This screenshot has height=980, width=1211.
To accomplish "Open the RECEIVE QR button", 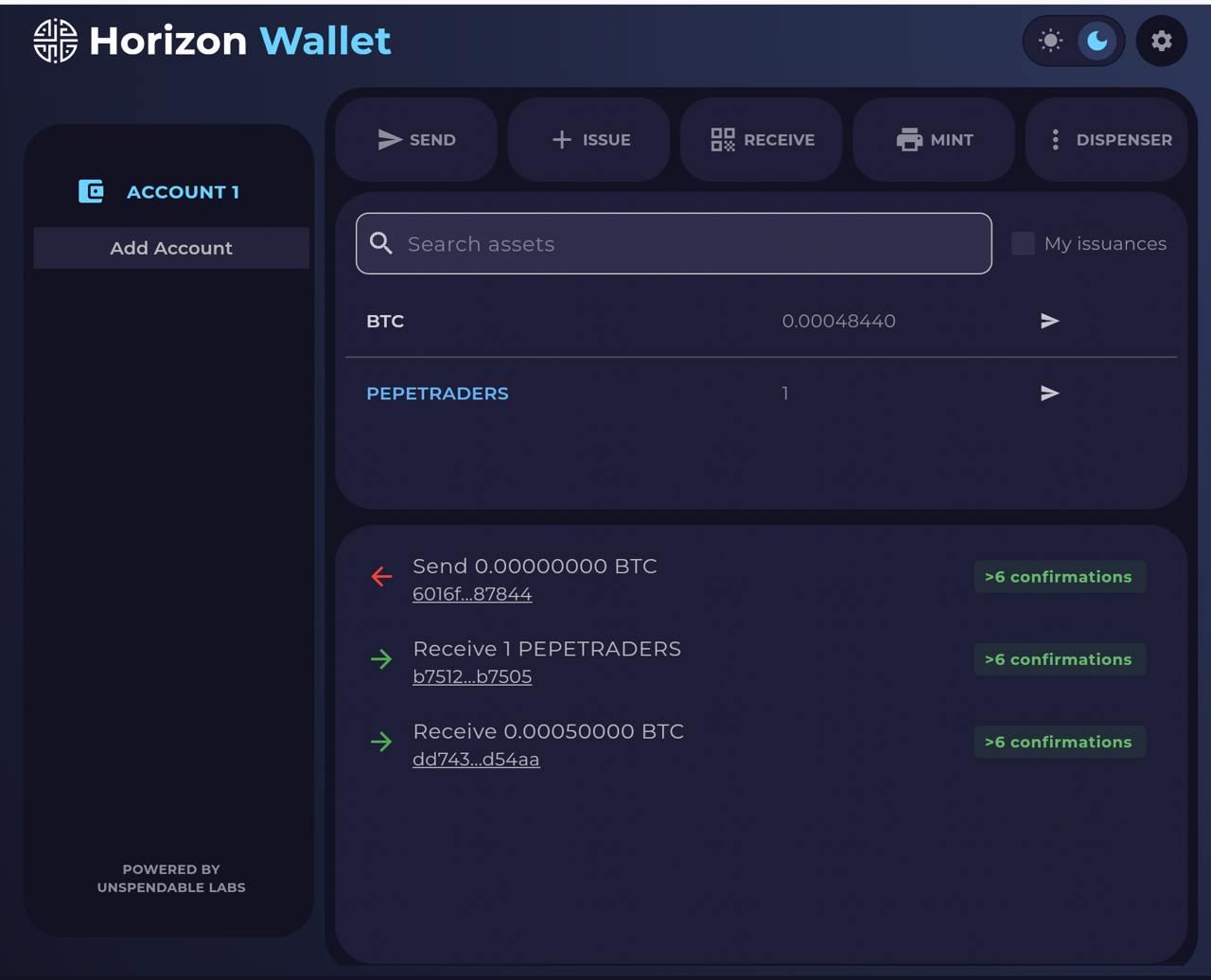I will click(x=762, y=140).
